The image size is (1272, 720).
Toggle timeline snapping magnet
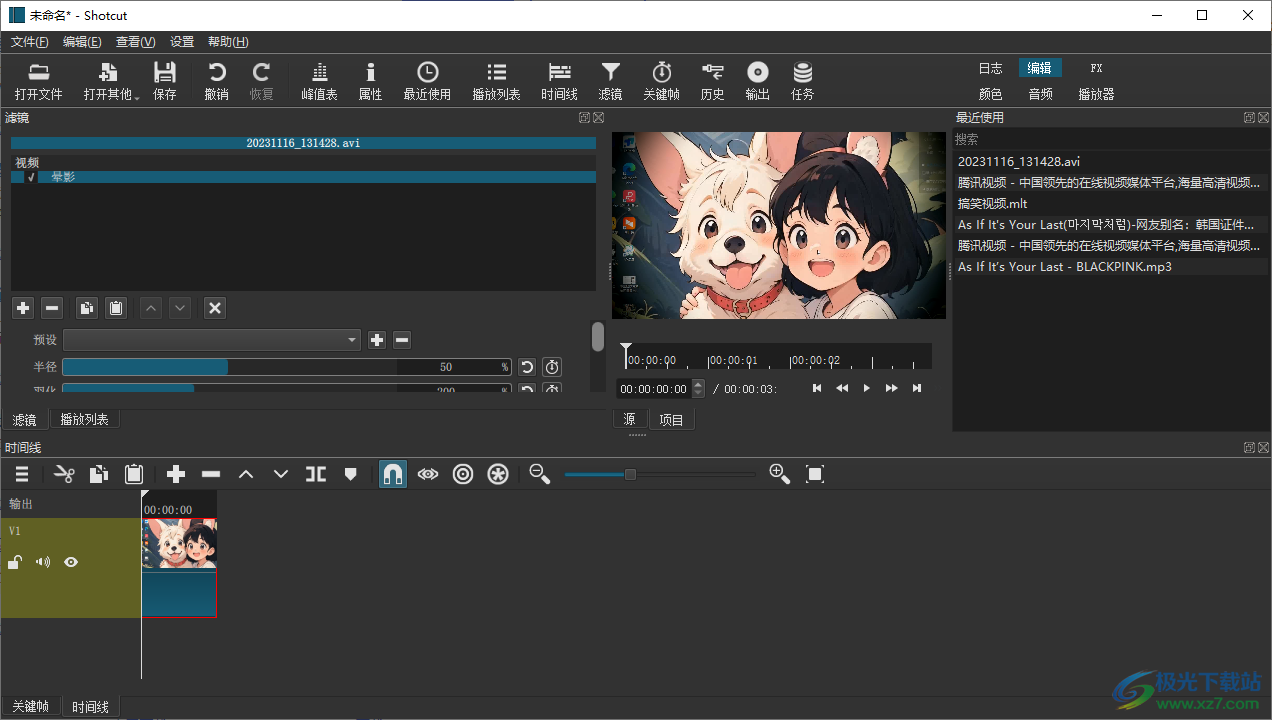coord(393,474)
